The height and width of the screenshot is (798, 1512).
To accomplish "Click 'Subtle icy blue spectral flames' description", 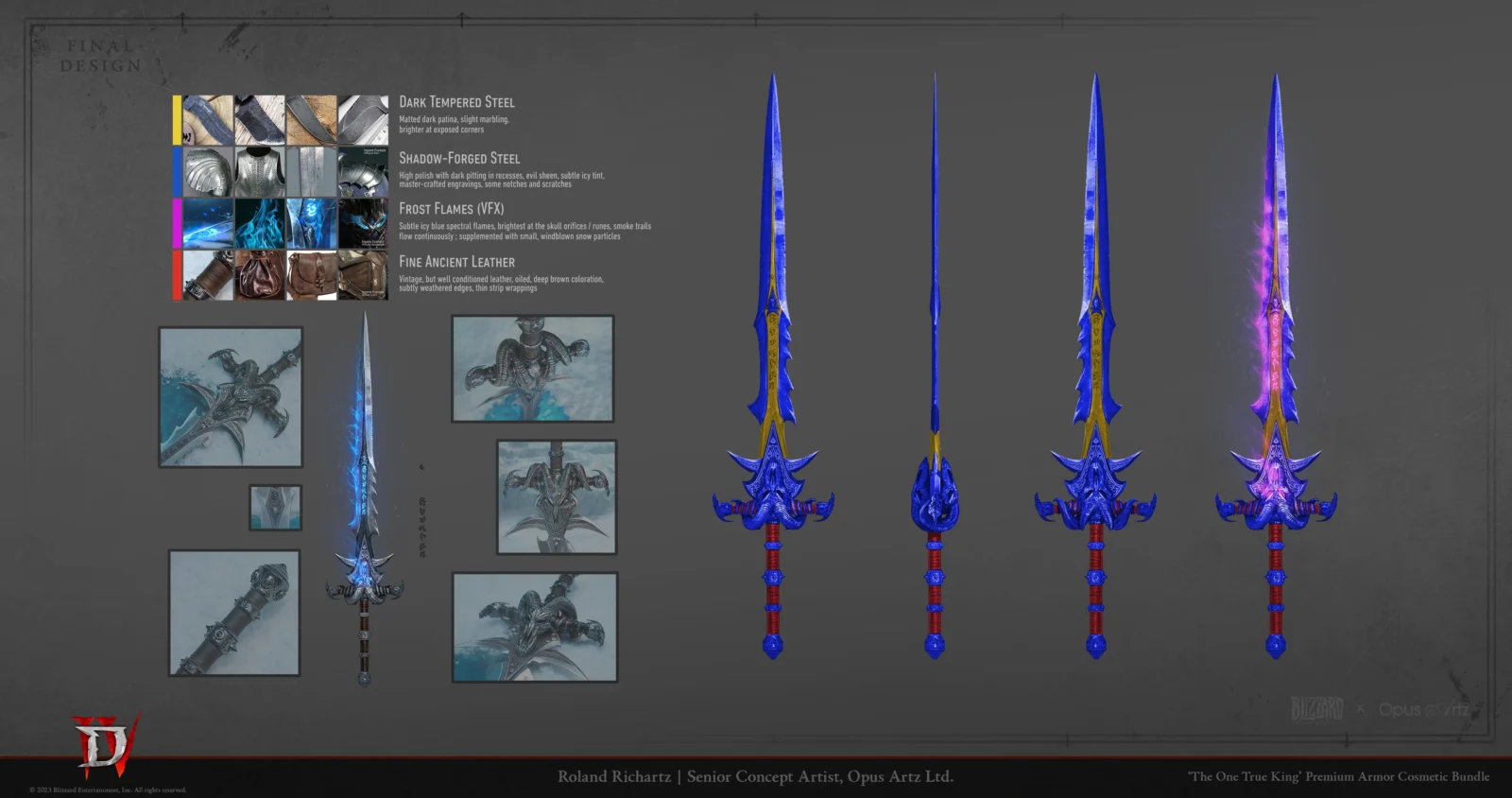I will click(524, 231).
